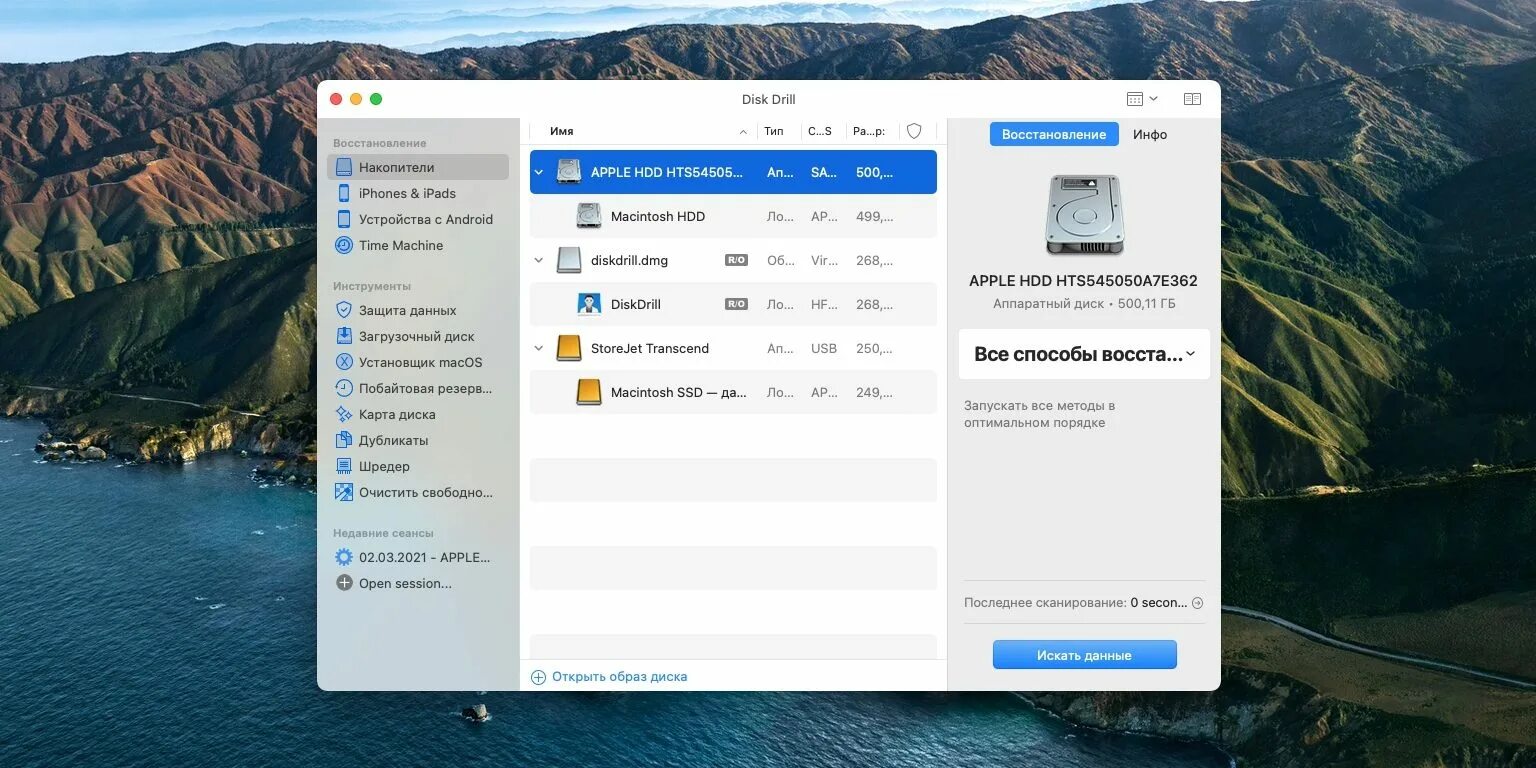
Task: Collapse APPLE HDD HTS54505 disk row
Action: point(539,172)
